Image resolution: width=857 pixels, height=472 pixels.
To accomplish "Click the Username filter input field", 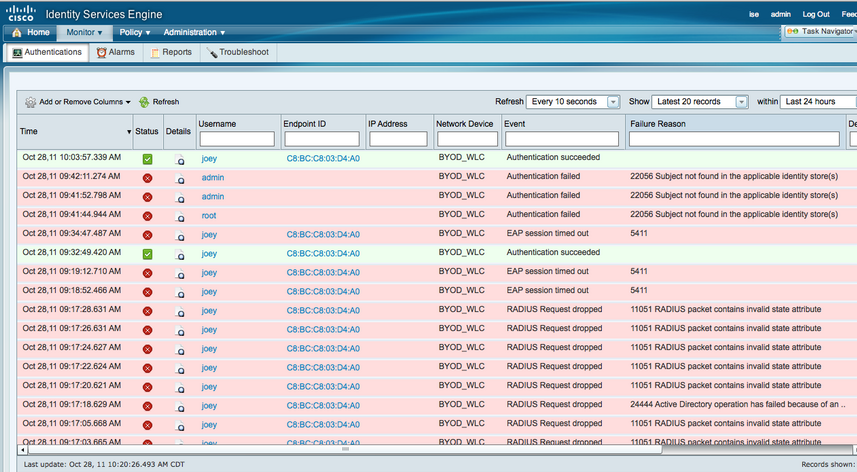I will coord(236,139).
